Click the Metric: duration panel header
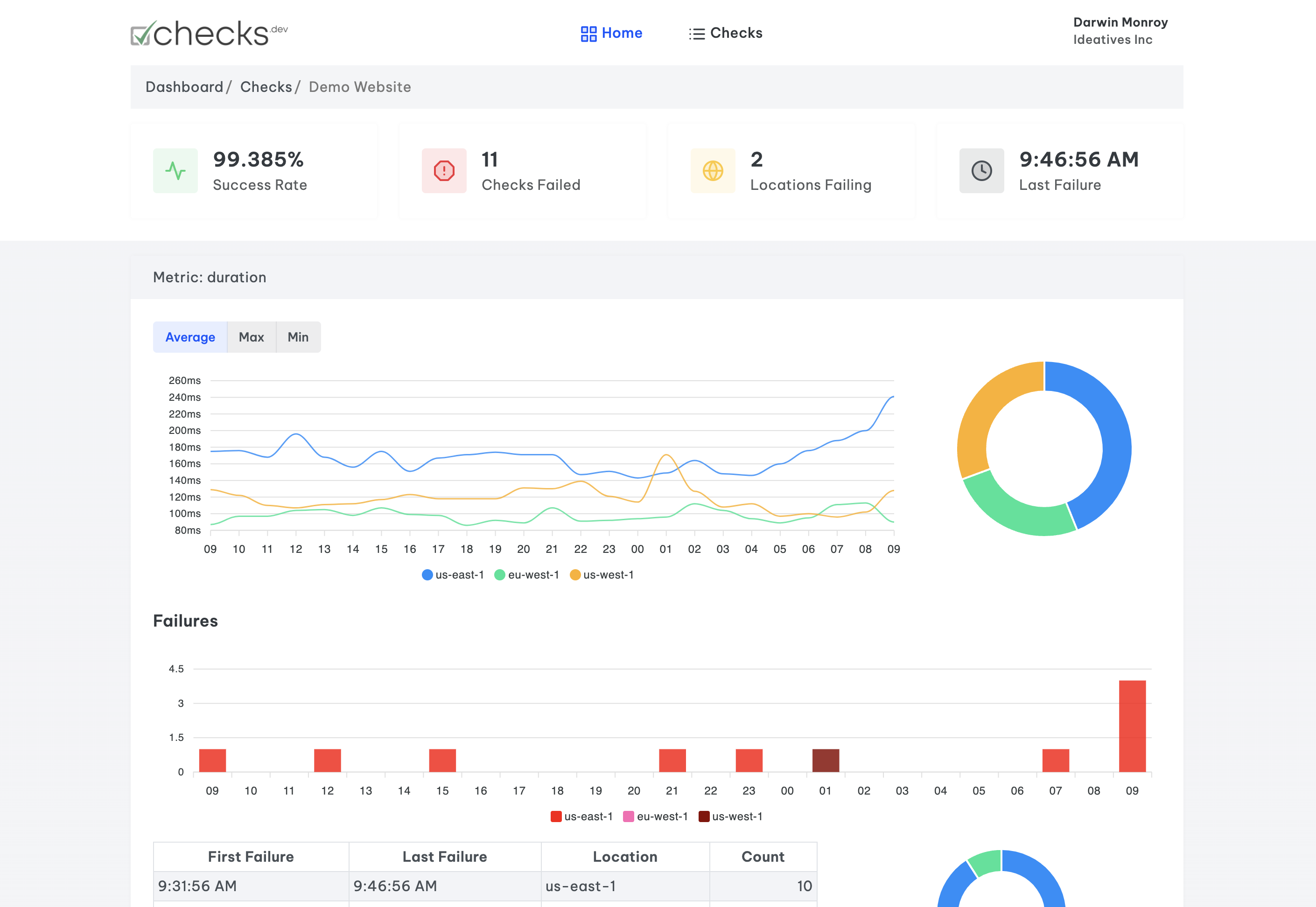Image resolution: width=1316 pixels, height=907 pixels. (x=657, y=277)
